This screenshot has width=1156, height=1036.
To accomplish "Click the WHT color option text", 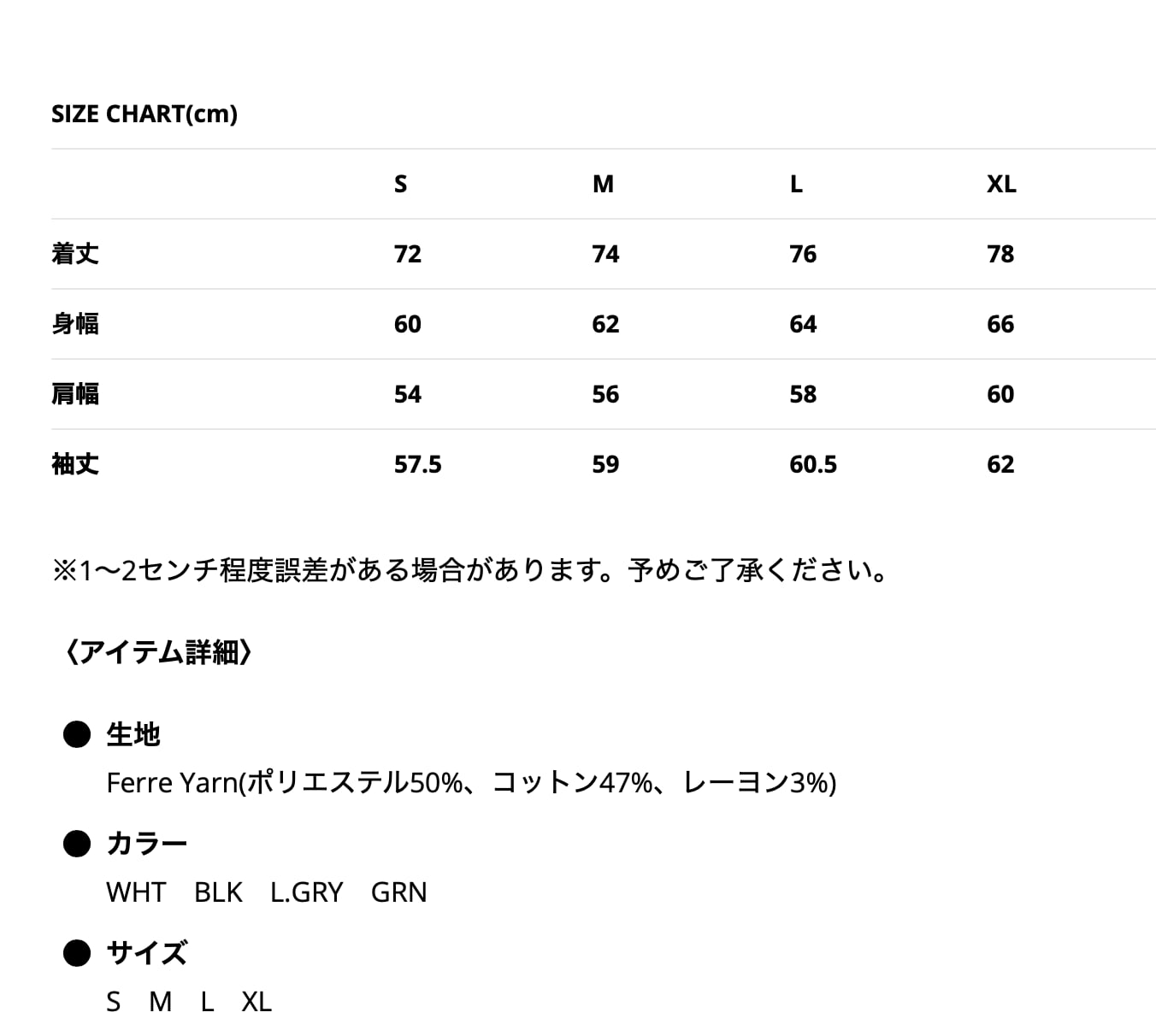I will (x=136, y=892).
